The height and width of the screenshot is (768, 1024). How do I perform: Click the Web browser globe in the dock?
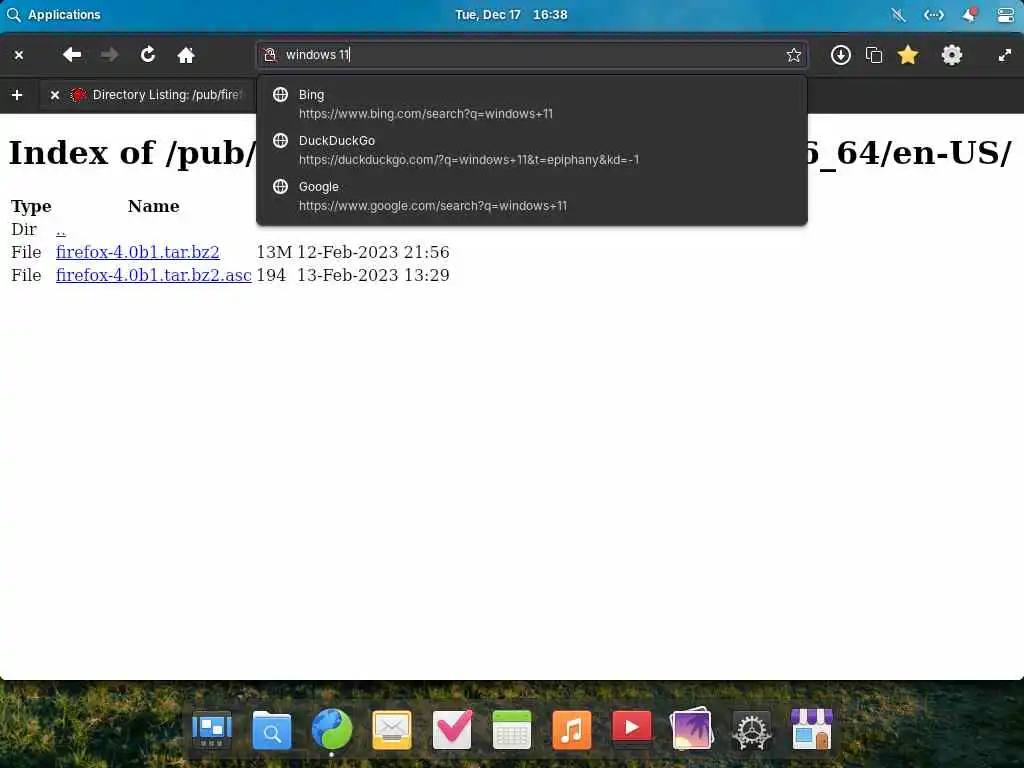[332, 729]
